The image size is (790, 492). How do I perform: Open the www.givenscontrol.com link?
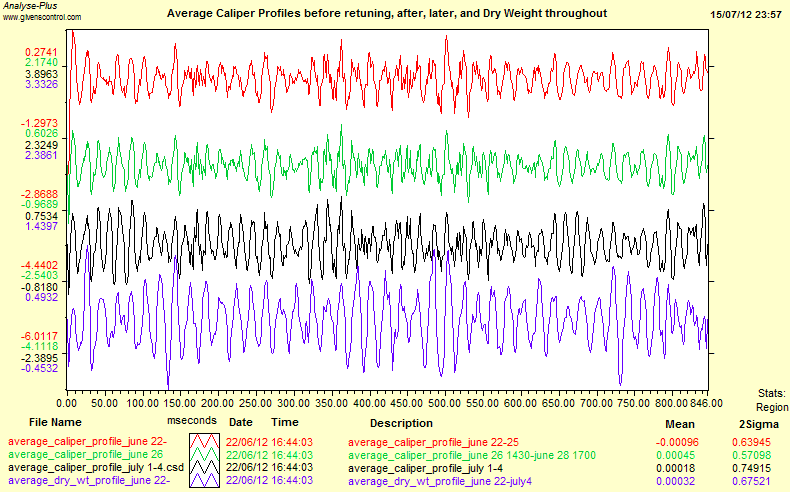42,17
